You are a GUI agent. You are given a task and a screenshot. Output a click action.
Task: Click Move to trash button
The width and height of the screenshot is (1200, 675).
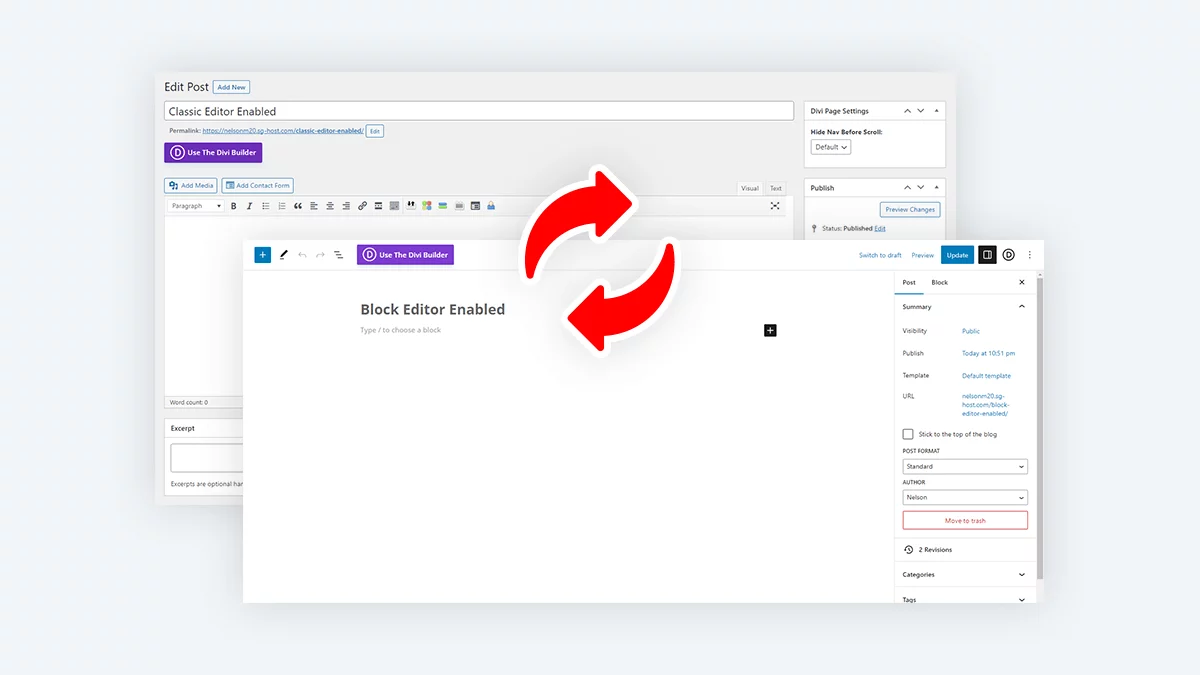click(965, 521)
